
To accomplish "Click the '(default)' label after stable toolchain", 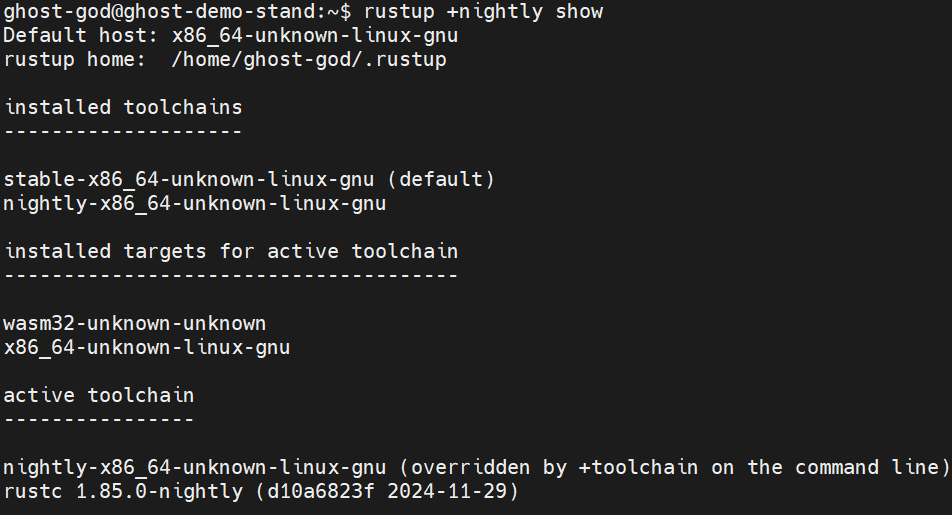I will [441, 180].
